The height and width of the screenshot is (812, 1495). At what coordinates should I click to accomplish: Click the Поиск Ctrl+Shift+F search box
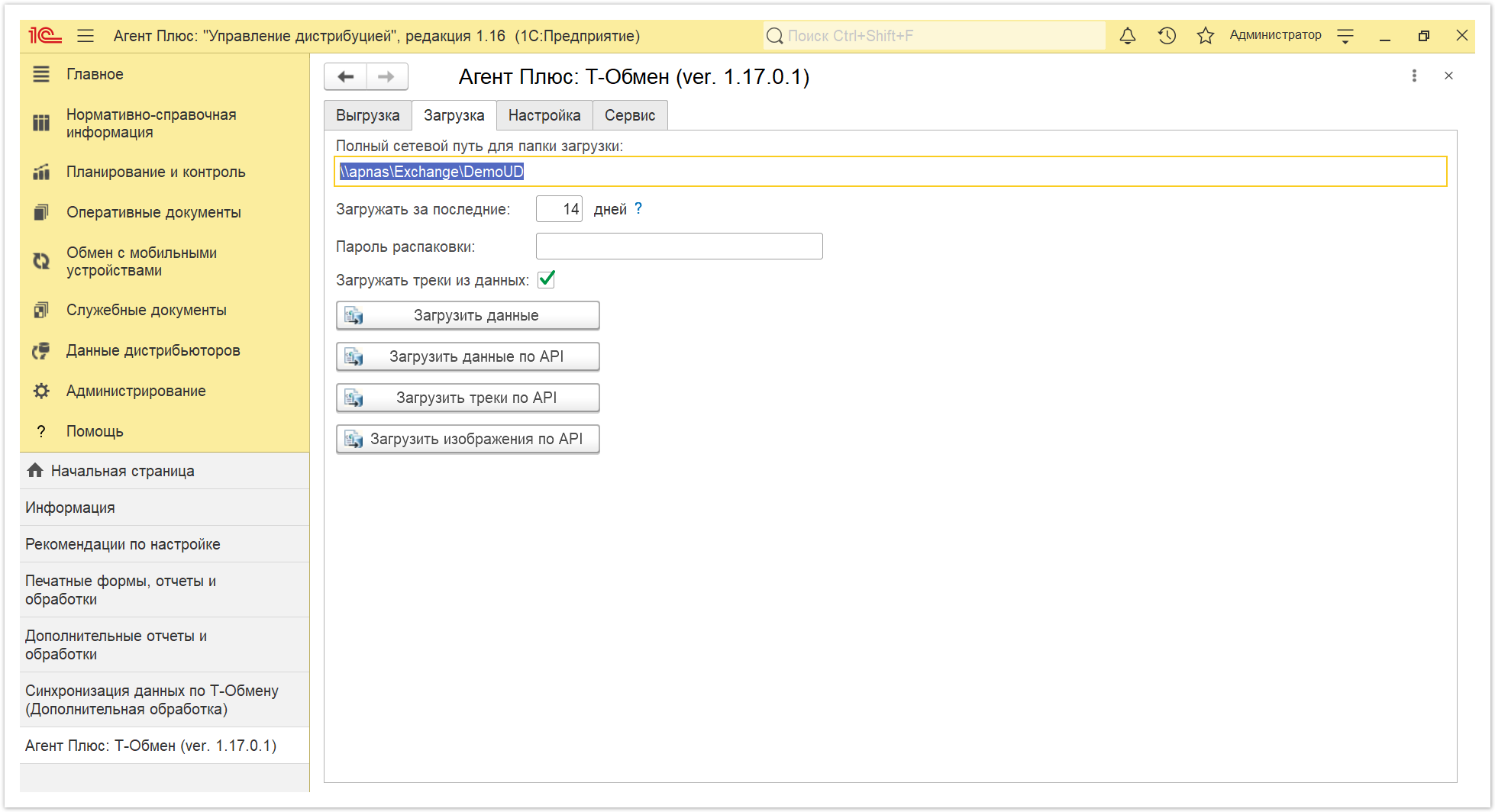[x=935, y=36]
